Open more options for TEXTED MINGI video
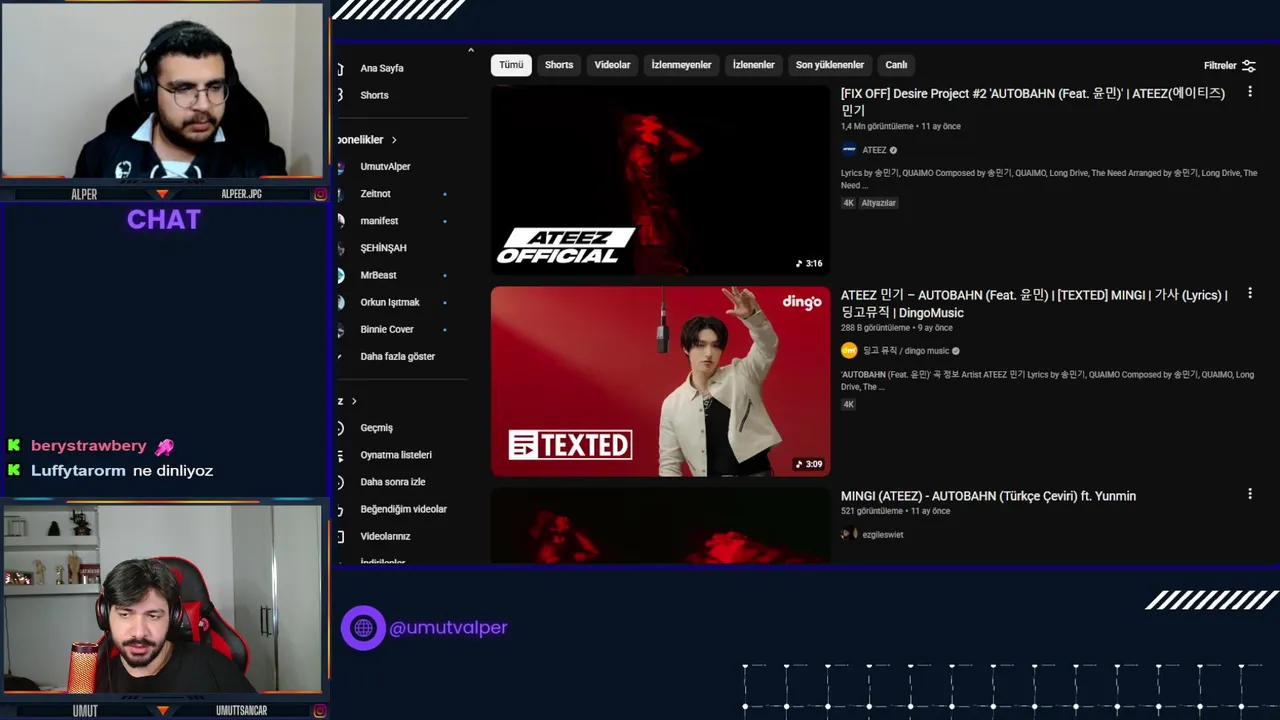Screen dimensions: 1280x720 (1249, 294)
